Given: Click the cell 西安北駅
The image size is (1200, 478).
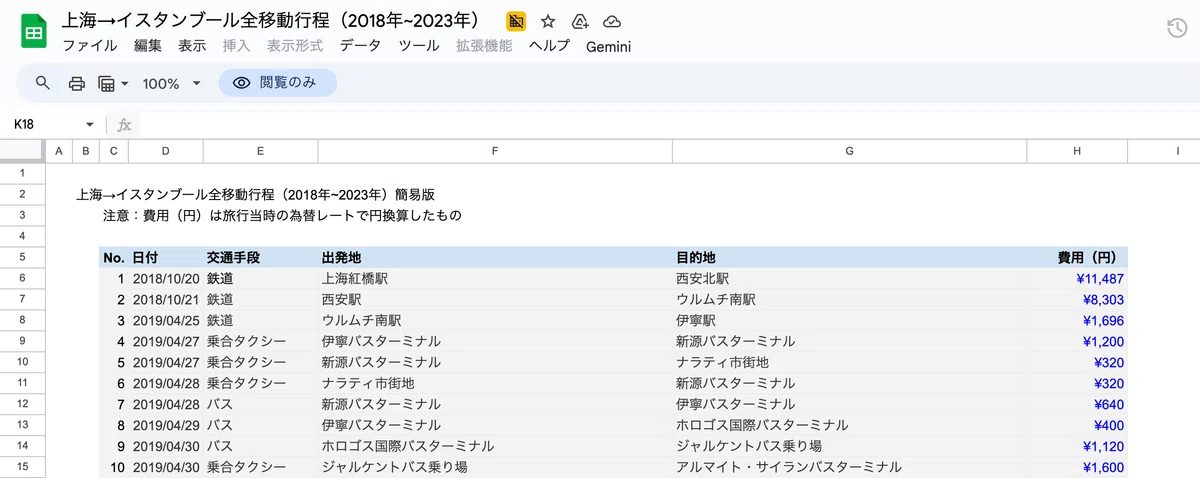Looking at the screenshot, I should click(849, 278).
